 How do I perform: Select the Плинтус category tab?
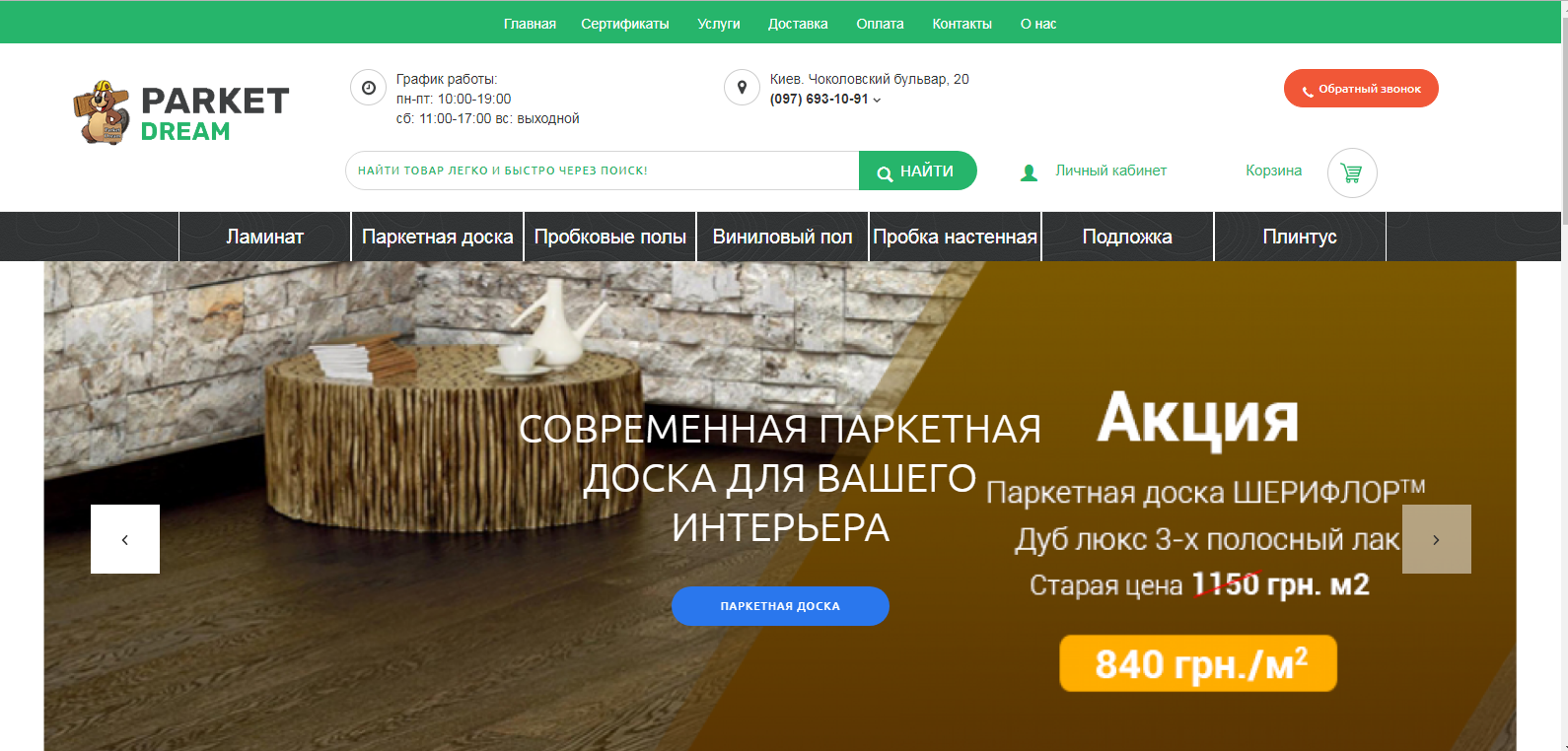pos(1300,237)
